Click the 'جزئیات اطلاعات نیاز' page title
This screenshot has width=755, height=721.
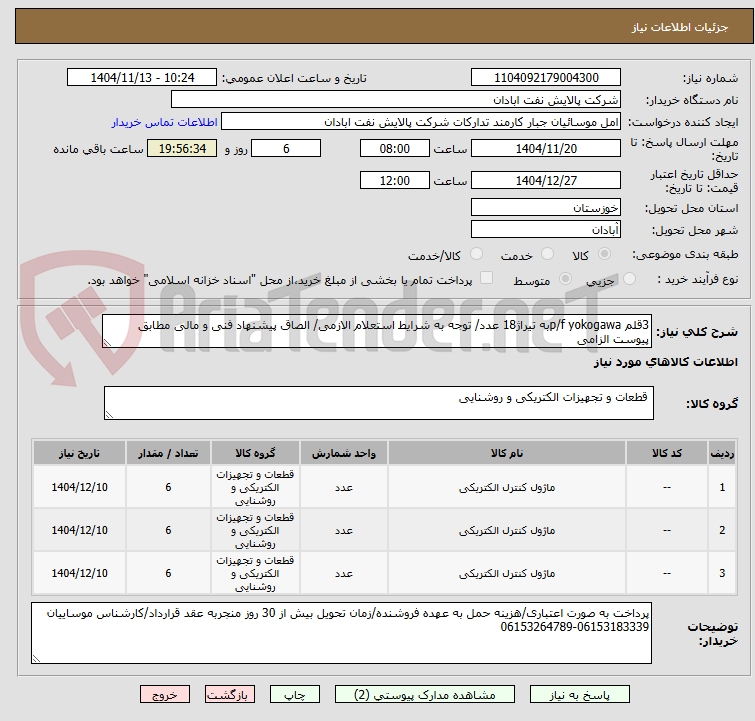679,27
